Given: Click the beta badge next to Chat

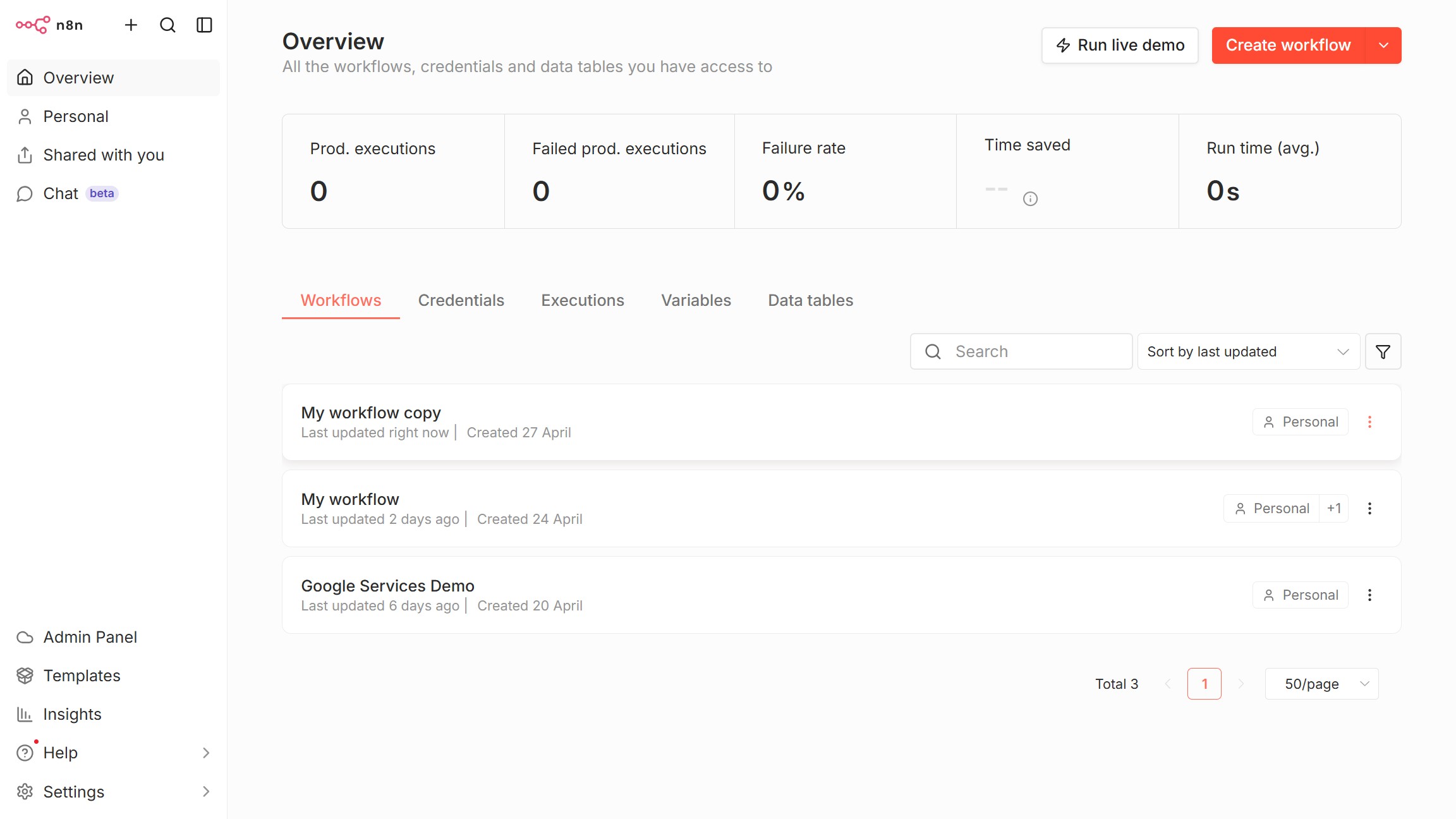Looking at the screenshot, I should point(102,193).
